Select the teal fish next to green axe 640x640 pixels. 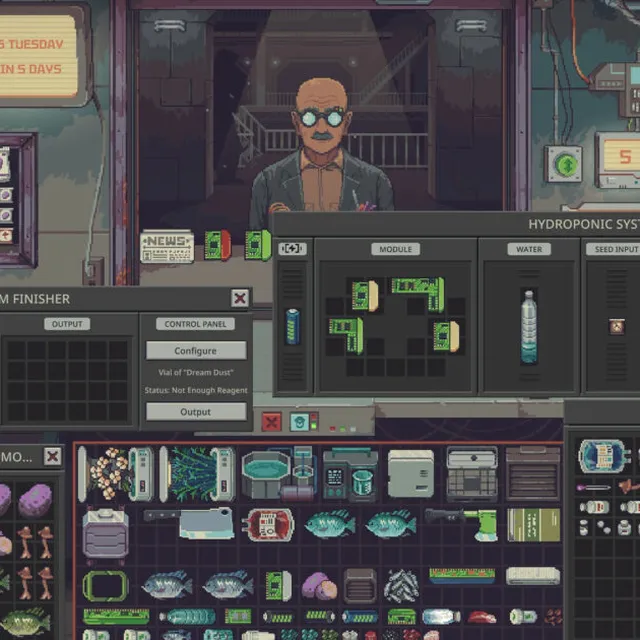(391, 524)
